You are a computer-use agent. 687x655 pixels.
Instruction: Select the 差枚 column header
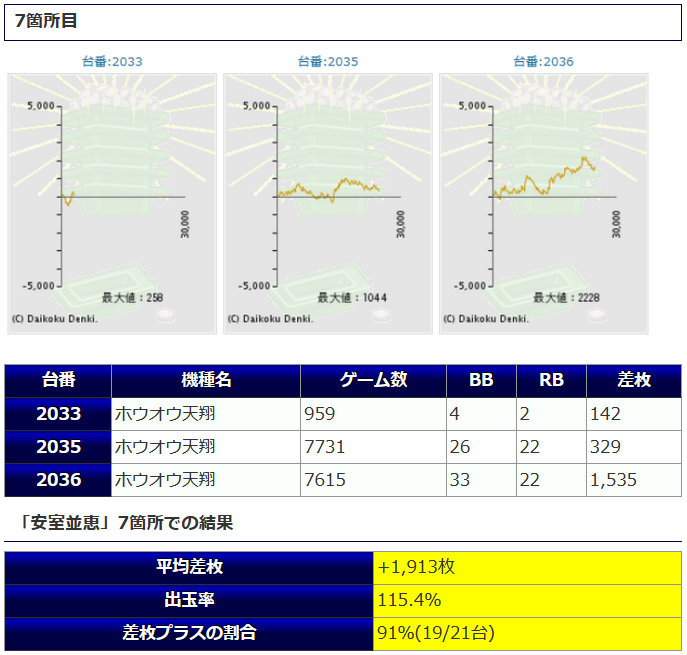634,380
